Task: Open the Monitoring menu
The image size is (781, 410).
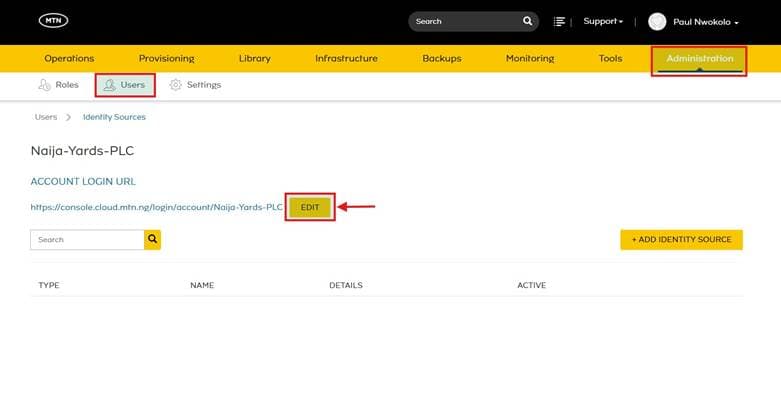Action: click(530, 58)
